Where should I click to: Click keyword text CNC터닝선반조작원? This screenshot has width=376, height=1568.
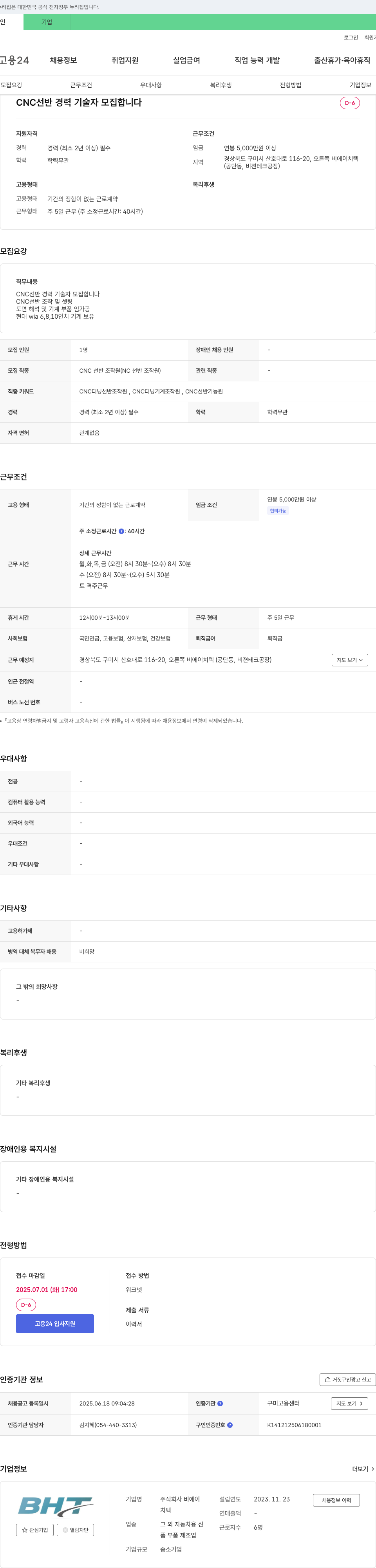pyautogui.click(x=104, y=392)
